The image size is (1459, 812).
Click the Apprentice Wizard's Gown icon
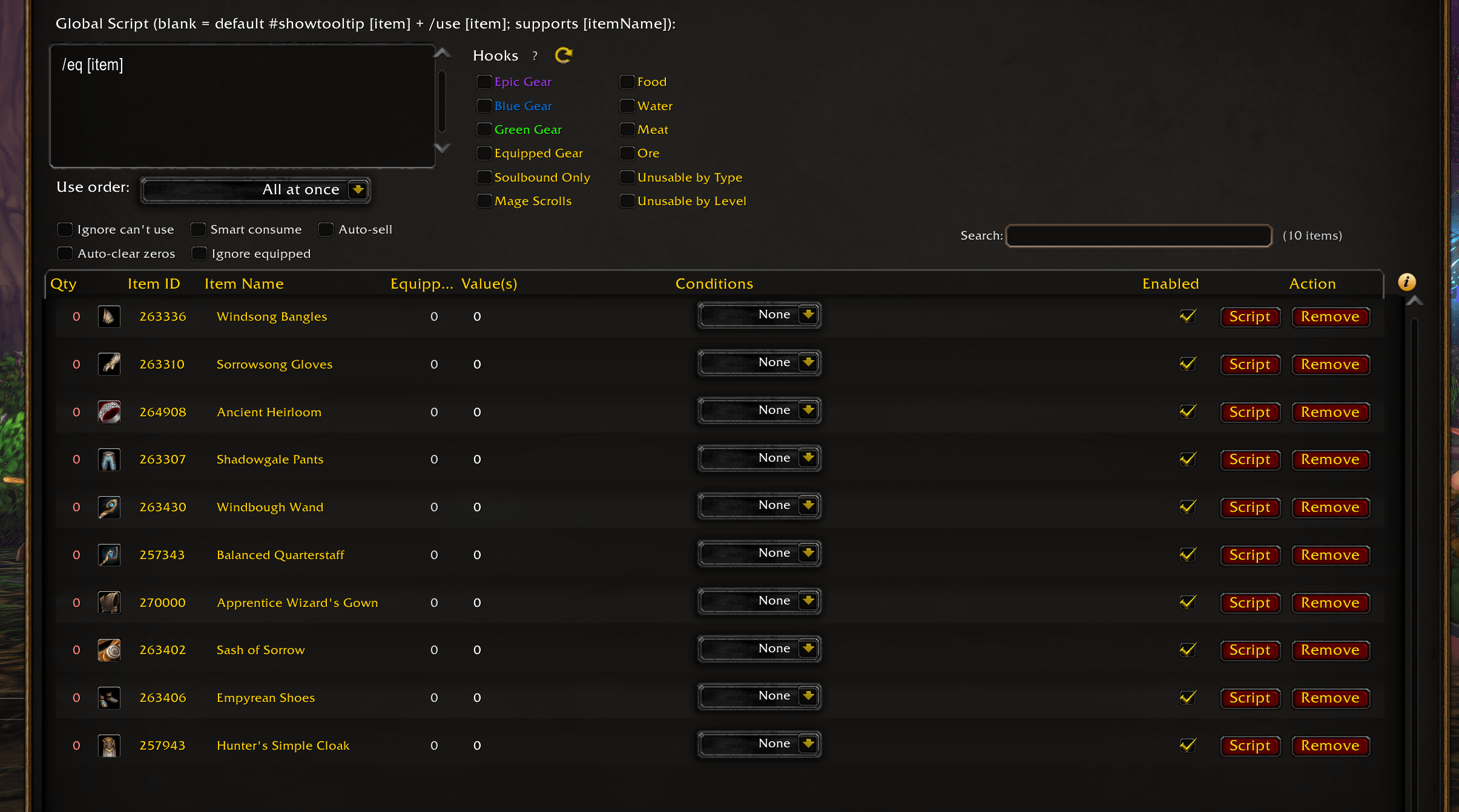[109, 603]
